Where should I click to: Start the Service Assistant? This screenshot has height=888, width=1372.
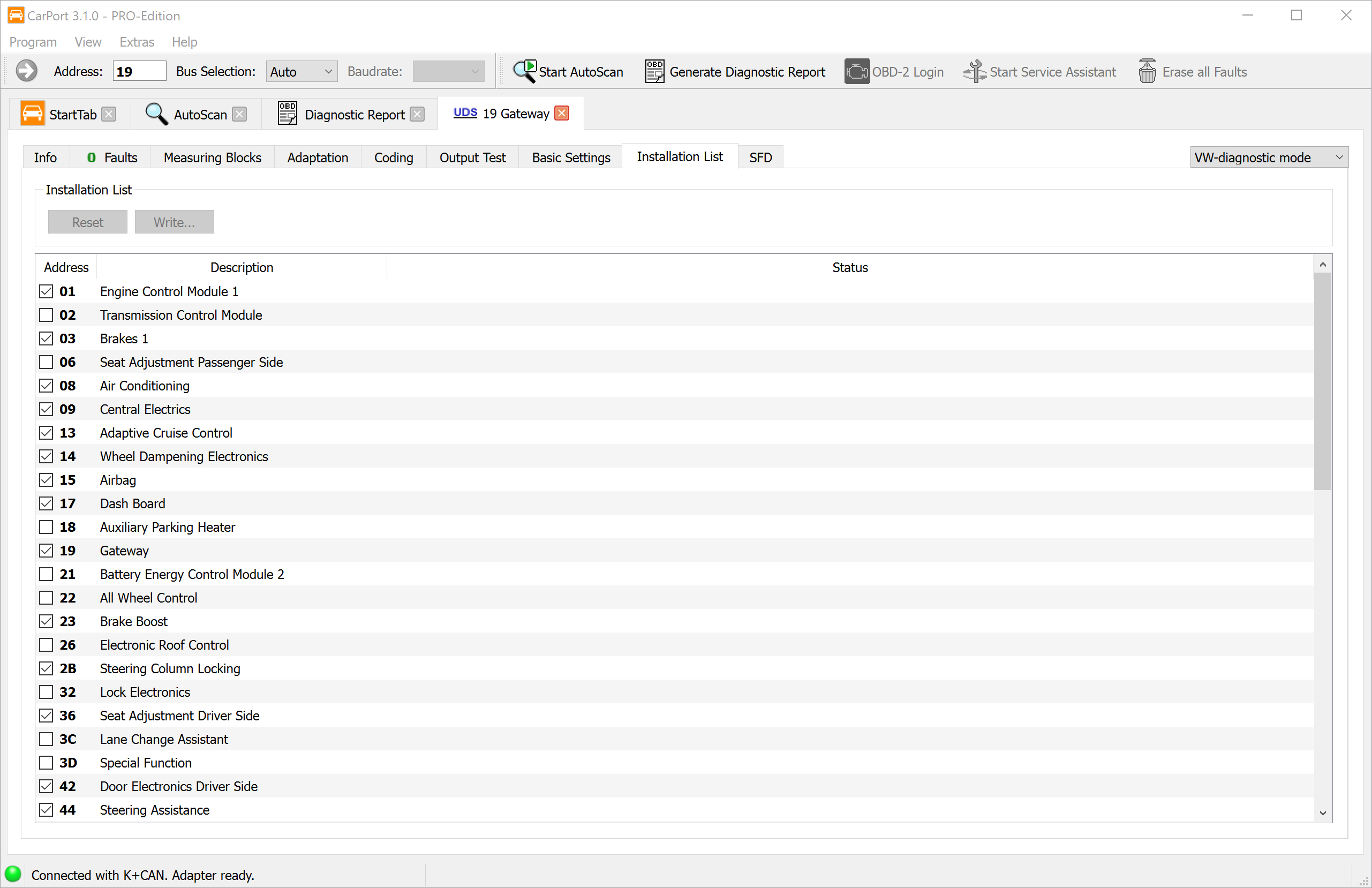click(974, 71)
